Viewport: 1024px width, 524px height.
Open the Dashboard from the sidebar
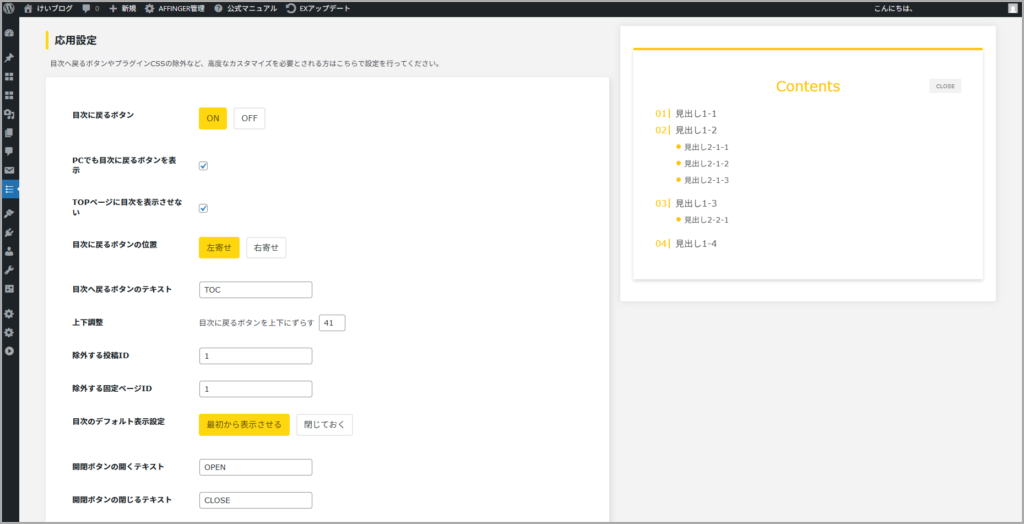(9, 33)
